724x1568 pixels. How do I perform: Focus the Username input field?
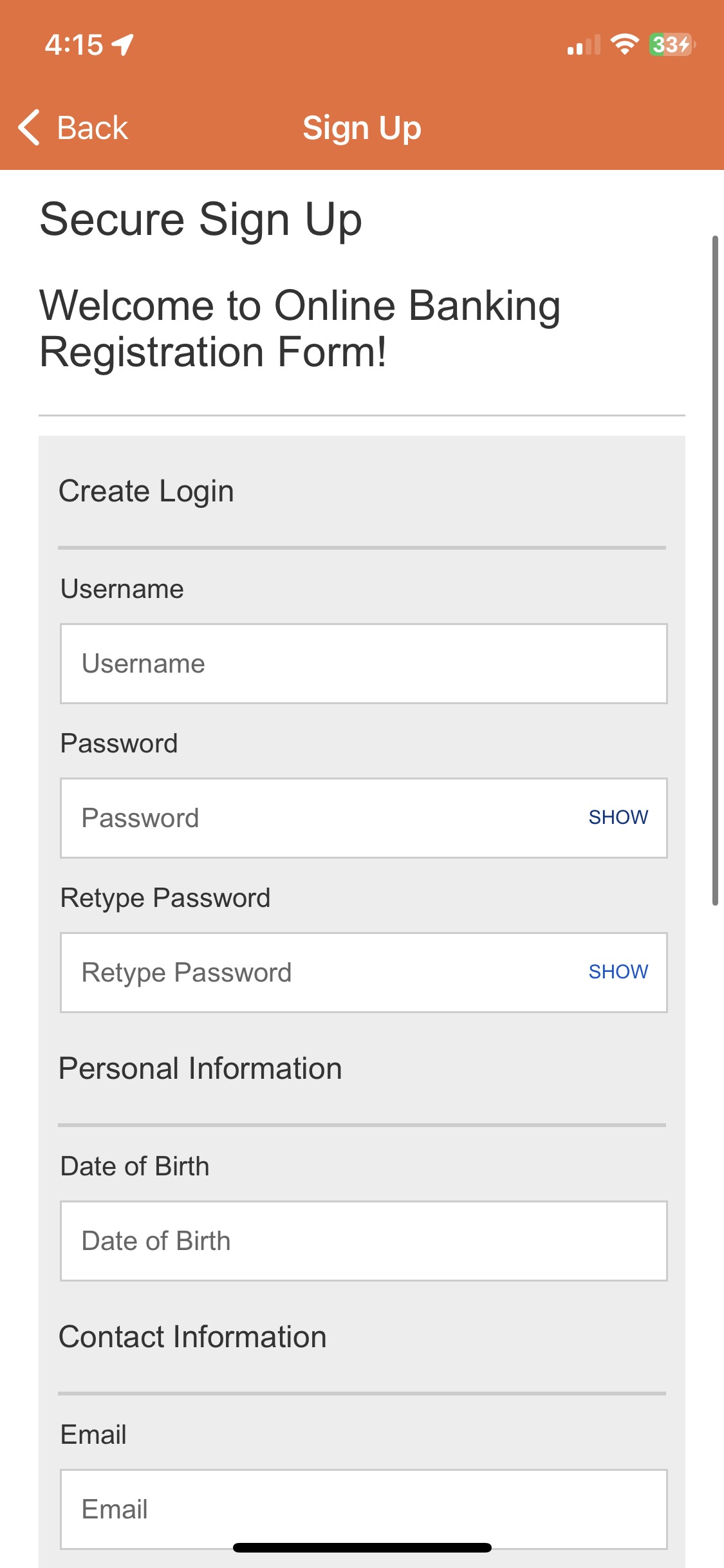point(364,664)
